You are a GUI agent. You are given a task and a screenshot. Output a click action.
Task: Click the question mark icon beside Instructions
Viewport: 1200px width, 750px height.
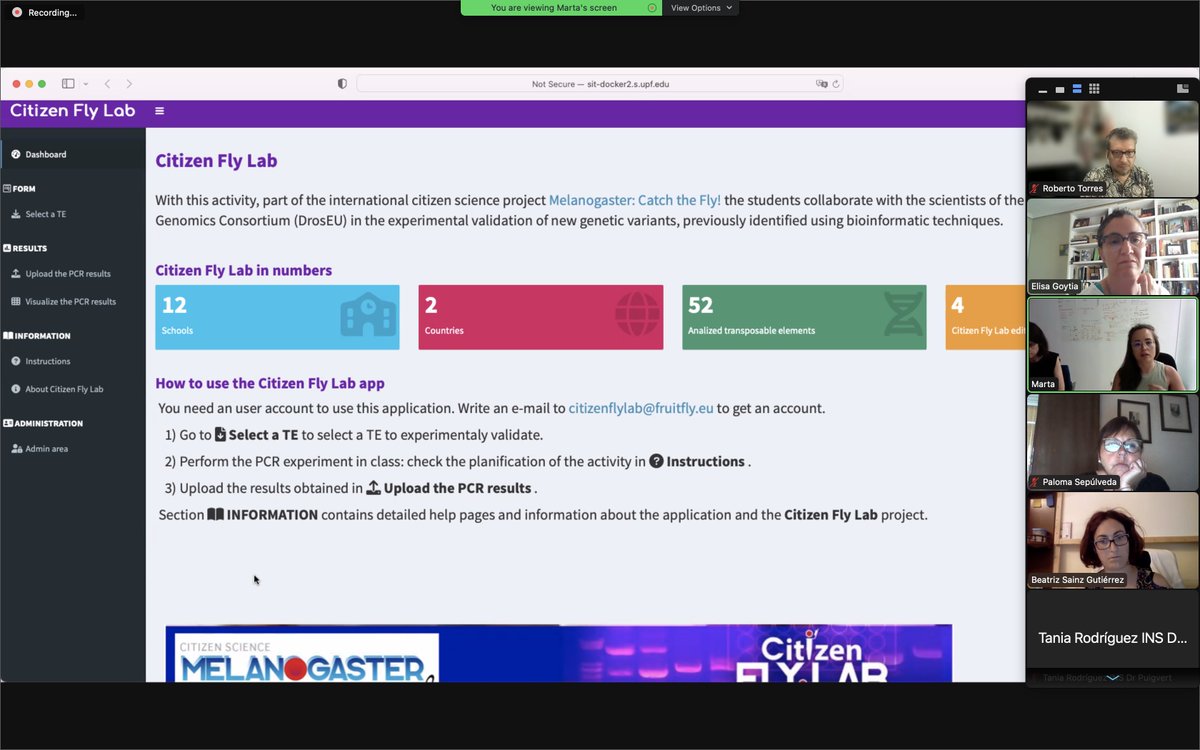coord(16,361)
